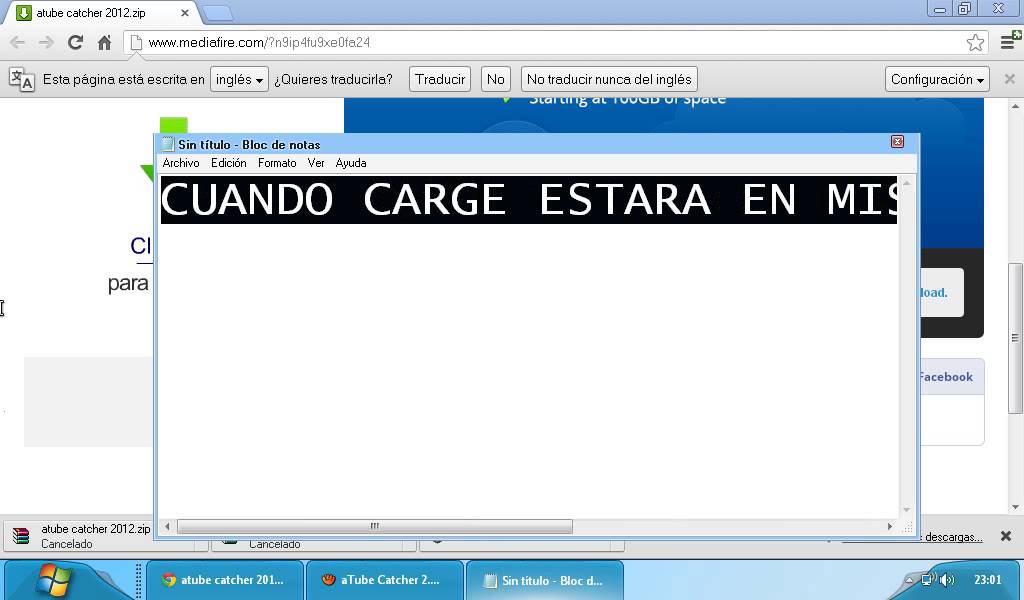Open the Formato menu in Bloc de notas
1024x600 pixels.
[277, 163]
